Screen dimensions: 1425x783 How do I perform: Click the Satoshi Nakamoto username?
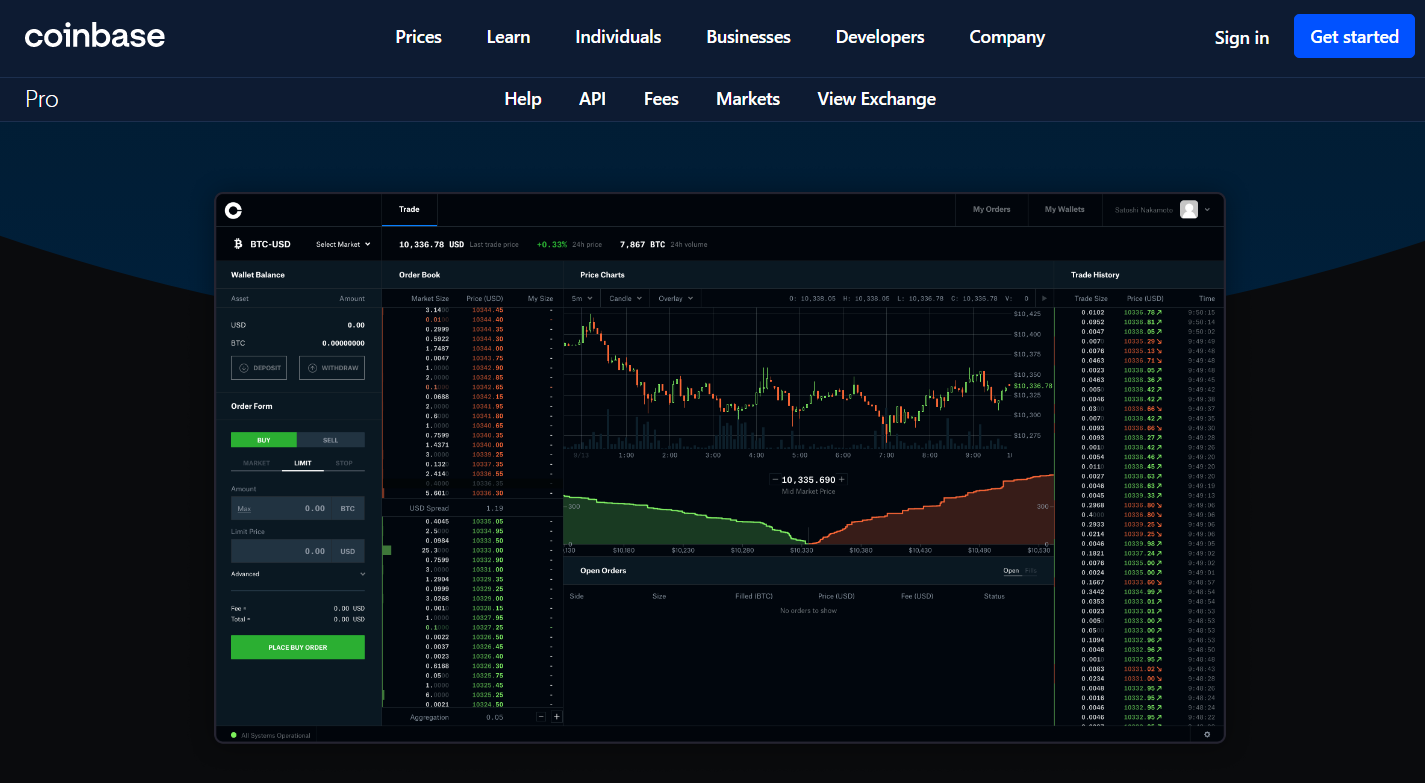(x=1144, y=210)
